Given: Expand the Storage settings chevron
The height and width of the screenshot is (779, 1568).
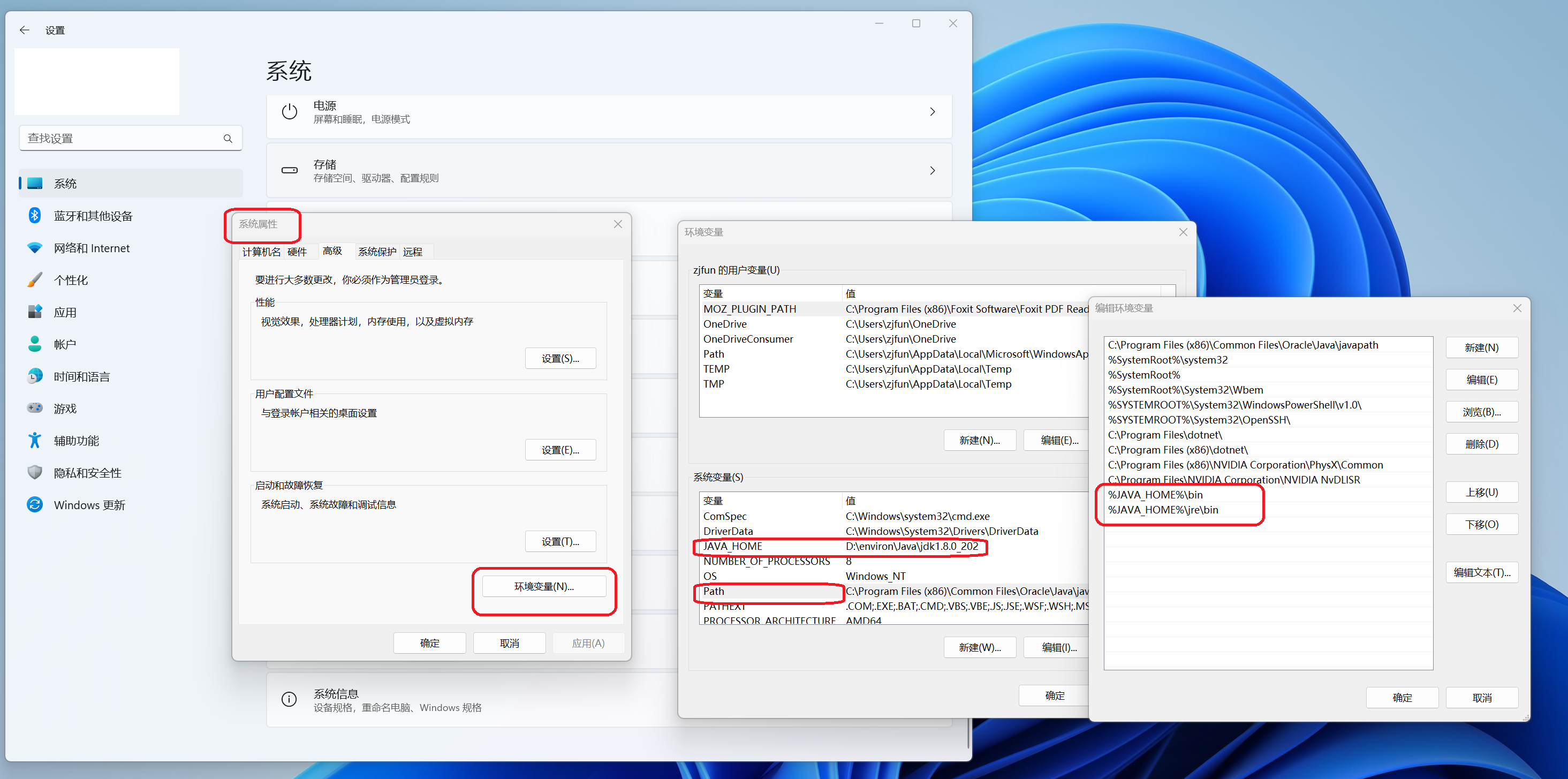Looking at the screenshot, I should tap(932, 171).
